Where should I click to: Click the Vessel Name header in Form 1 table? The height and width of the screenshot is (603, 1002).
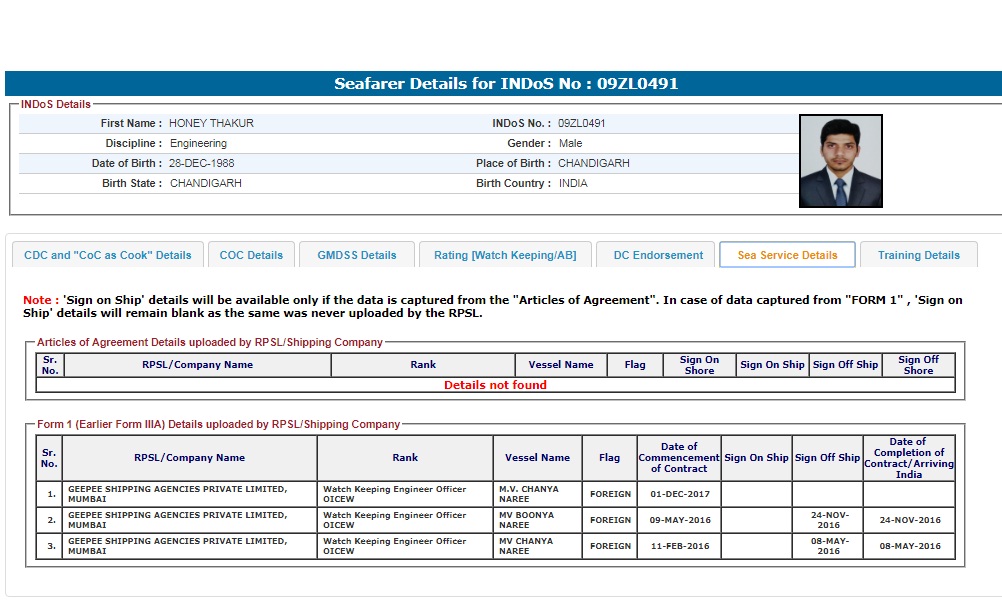coord(537,458)
